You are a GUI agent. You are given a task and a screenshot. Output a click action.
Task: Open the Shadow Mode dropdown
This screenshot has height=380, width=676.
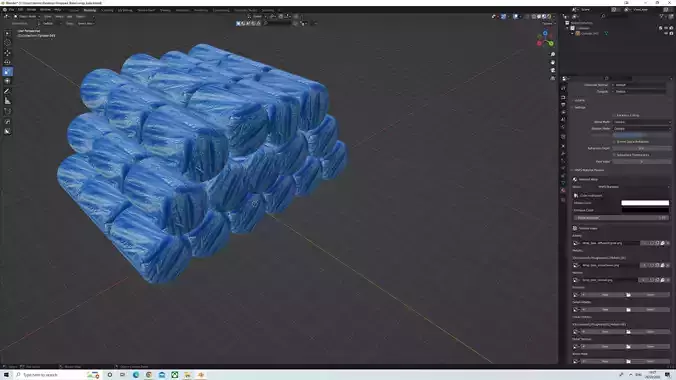point(642,129)
